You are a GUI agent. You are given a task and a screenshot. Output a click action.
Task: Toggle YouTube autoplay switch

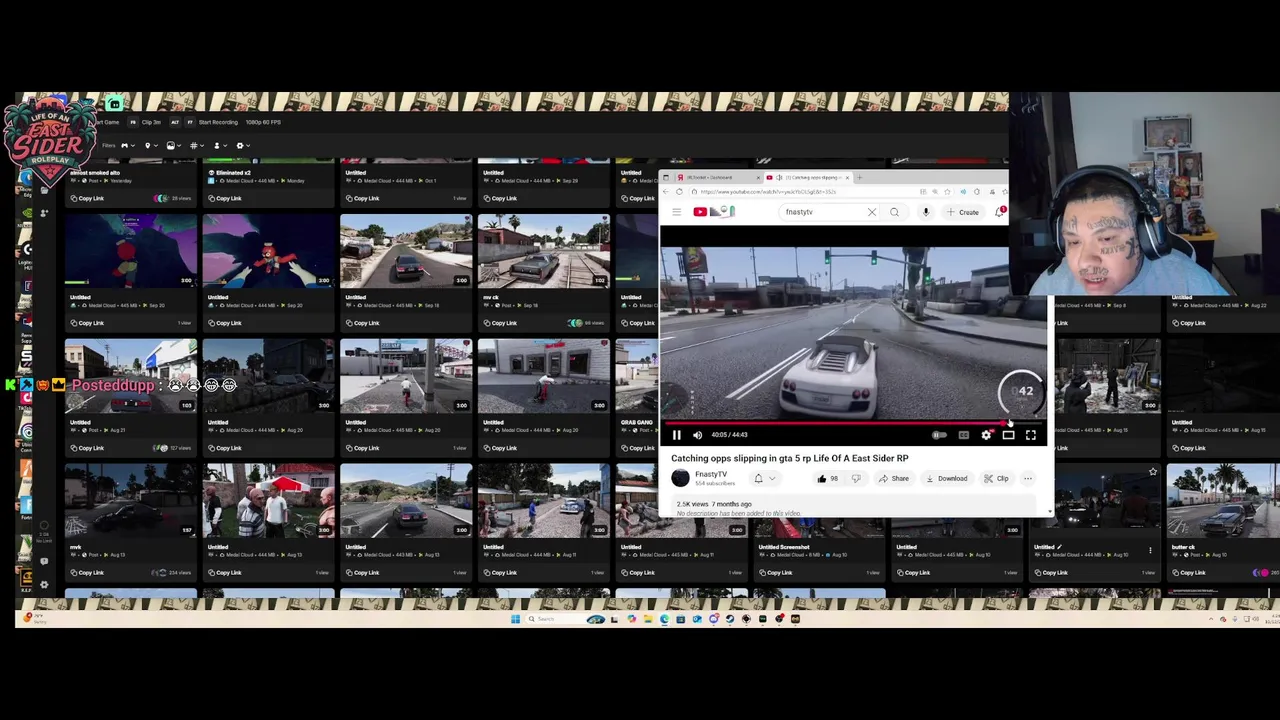tap(939, 435)
